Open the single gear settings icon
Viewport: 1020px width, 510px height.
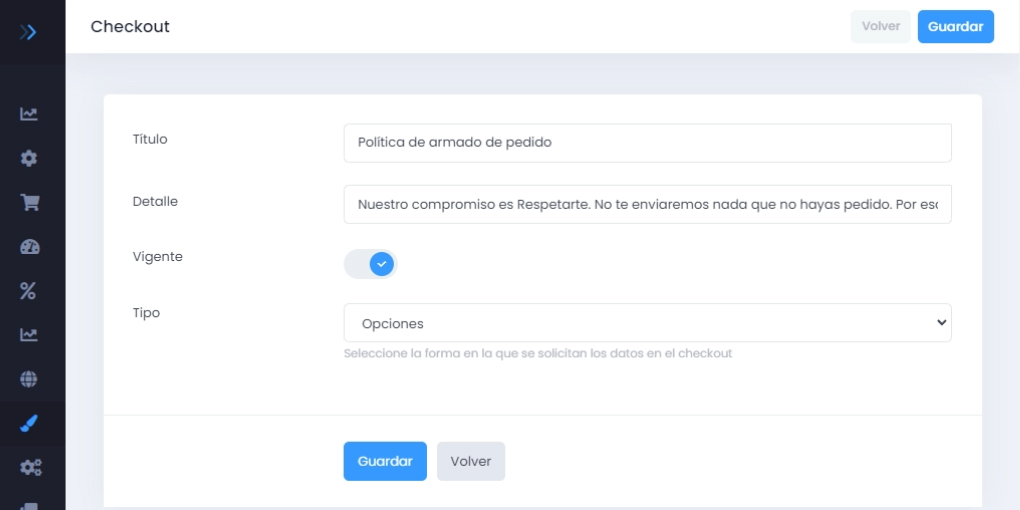tap(29, 158)
